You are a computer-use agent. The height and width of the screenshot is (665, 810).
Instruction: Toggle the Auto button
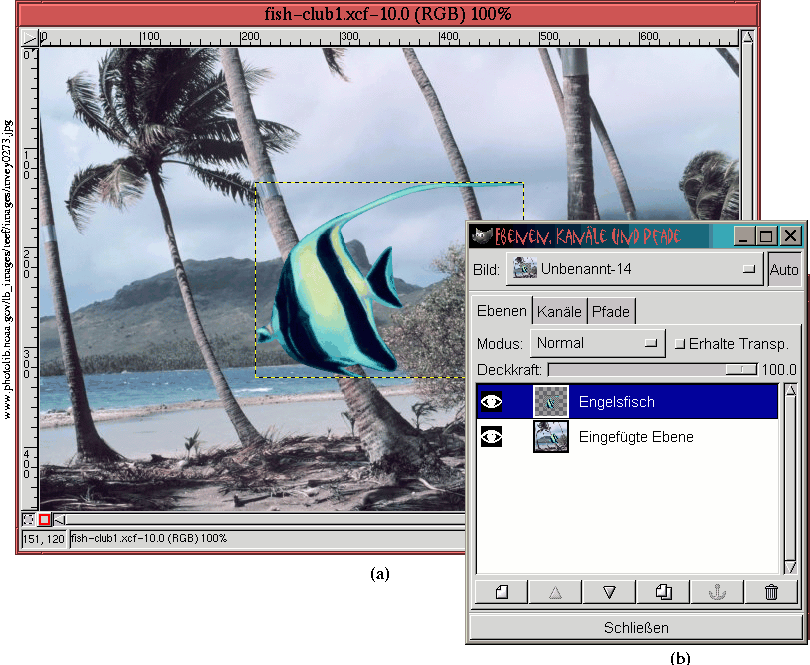(783, 269)
